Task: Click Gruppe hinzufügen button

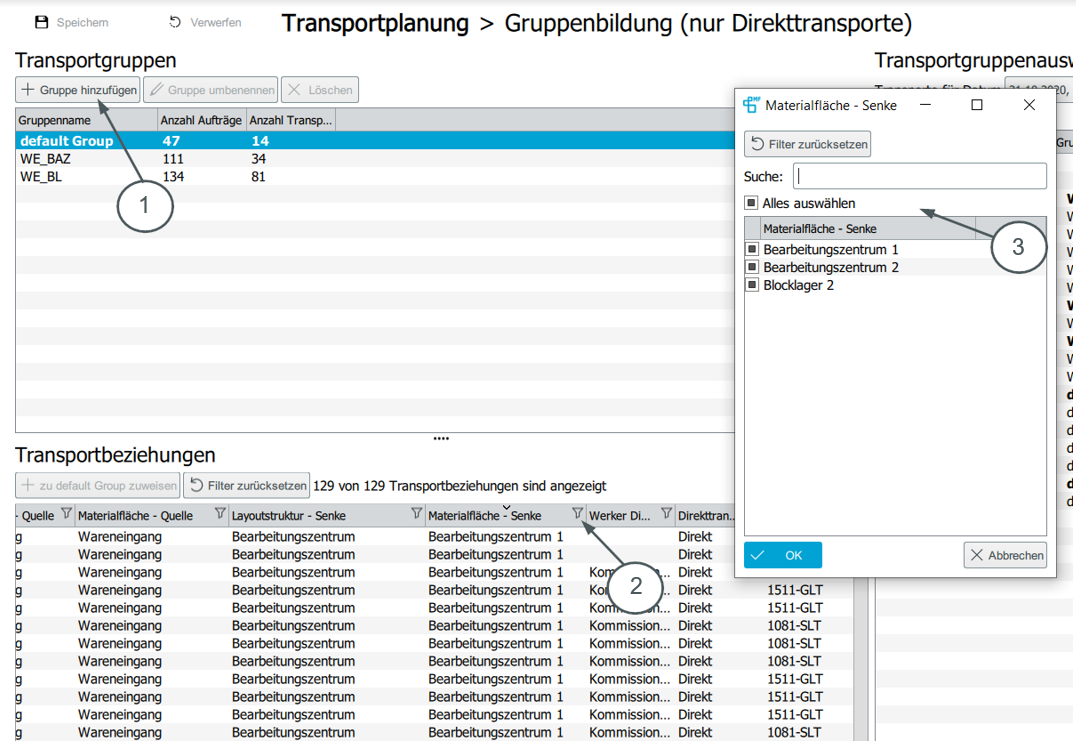Action: tap(79, 90)
